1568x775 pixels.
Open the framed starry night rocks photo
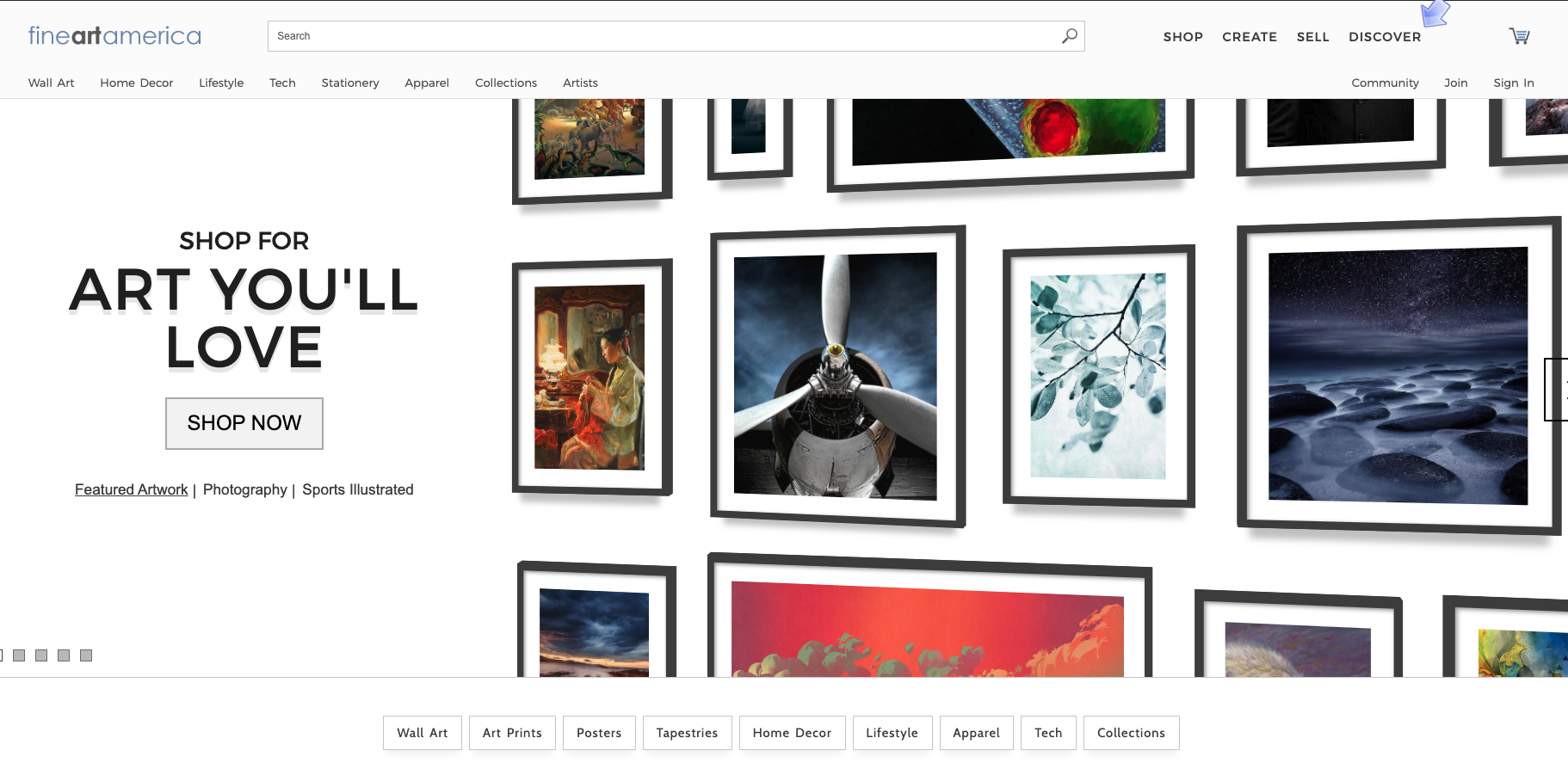tap(1398, 375)
